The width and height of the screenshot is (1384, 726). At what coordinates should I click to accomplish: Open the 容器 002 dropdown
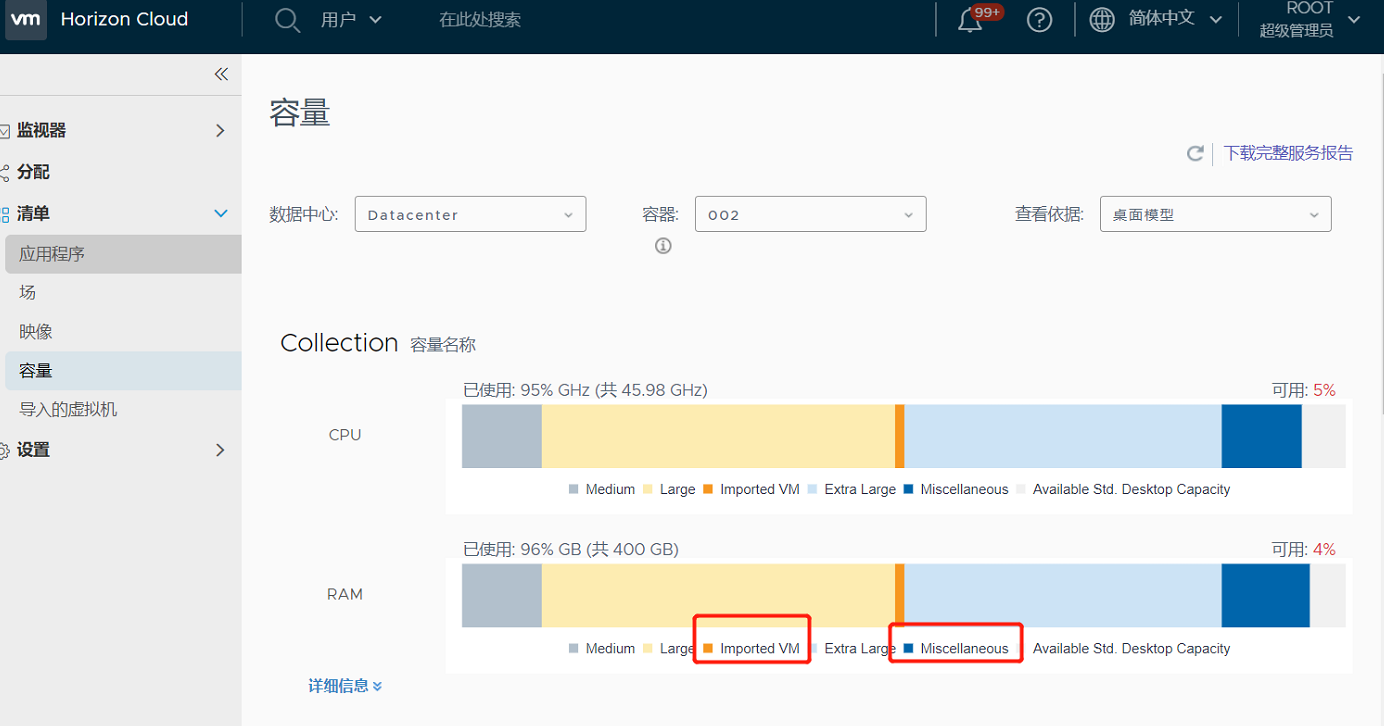point(811,214)
